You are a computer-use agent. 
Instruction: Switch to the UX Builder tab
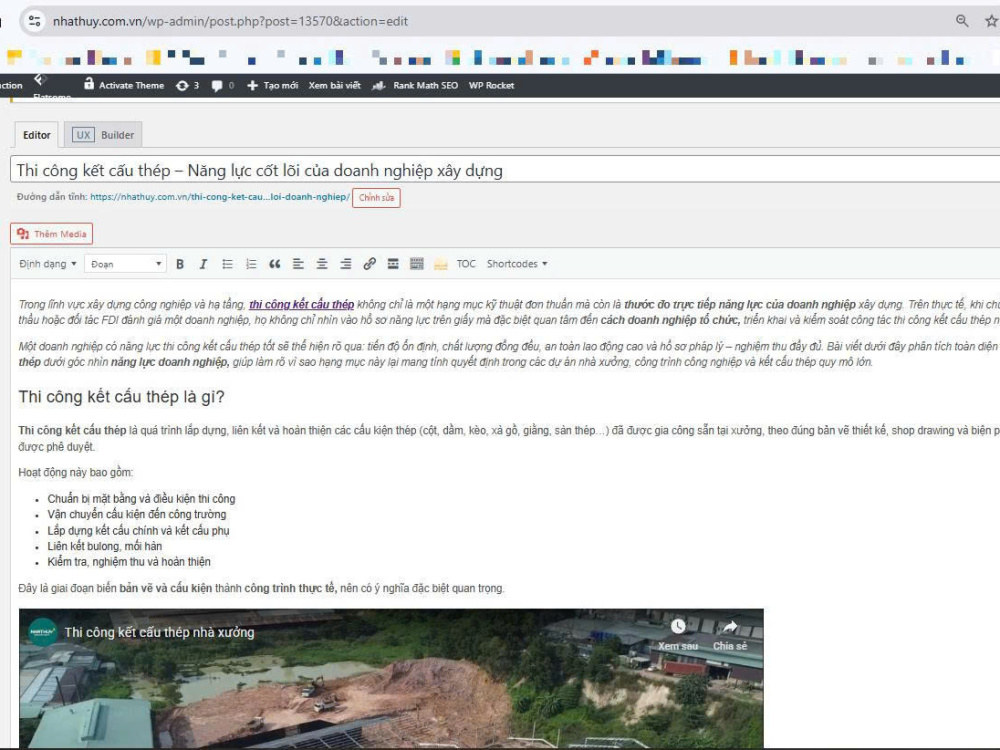(103, 135)
